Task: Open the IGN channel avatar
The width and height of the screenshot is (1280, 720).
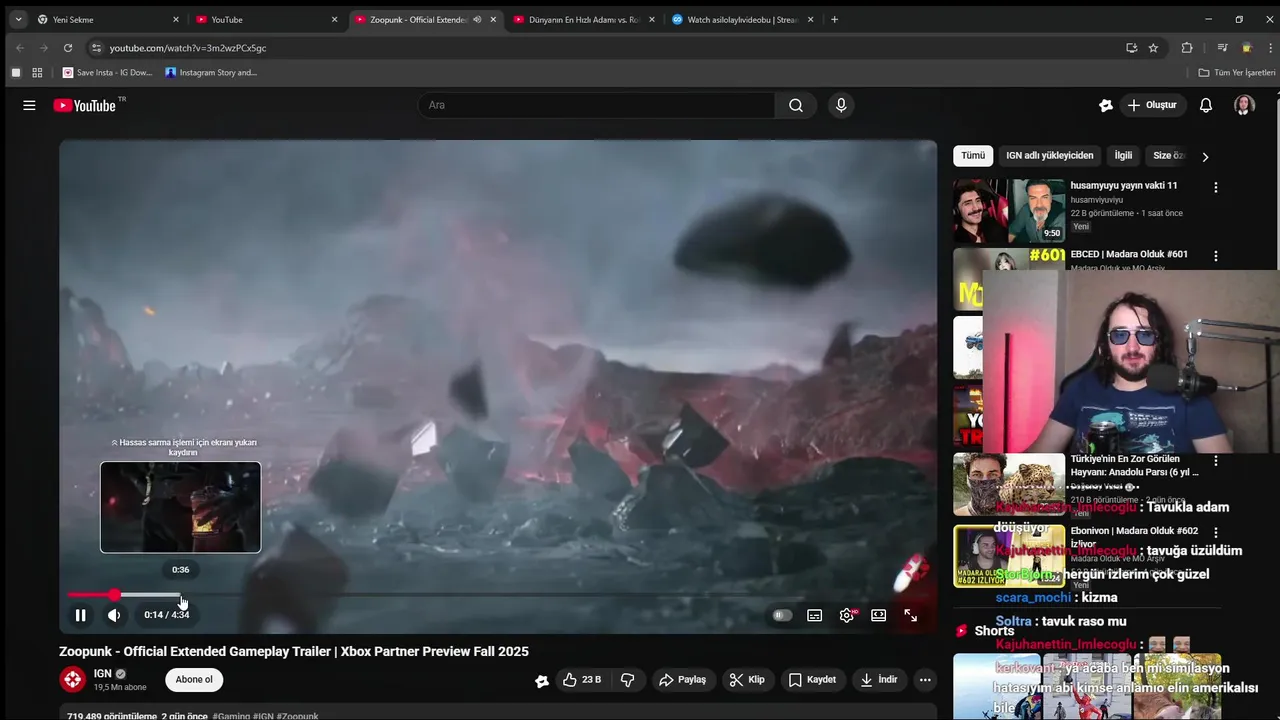Action: (x=73, y=680)
